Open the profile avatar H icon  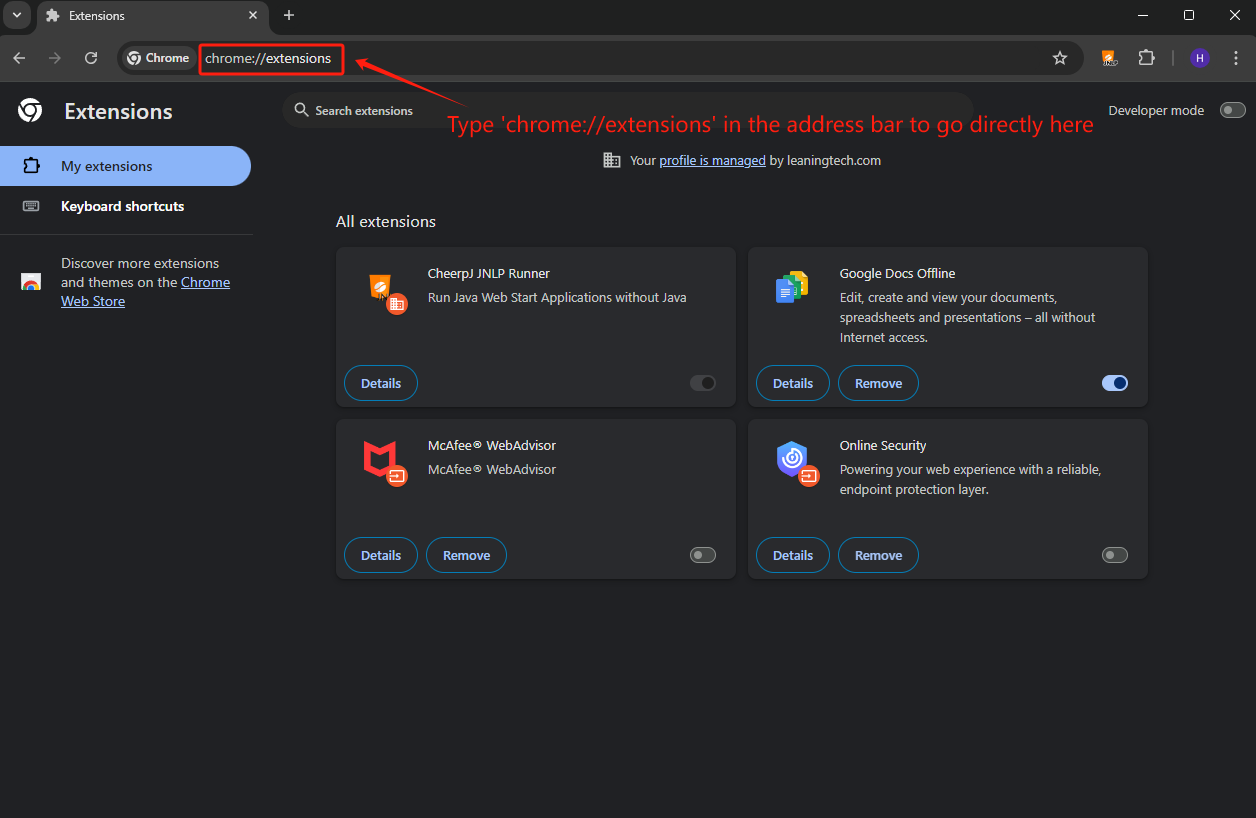1199,58
